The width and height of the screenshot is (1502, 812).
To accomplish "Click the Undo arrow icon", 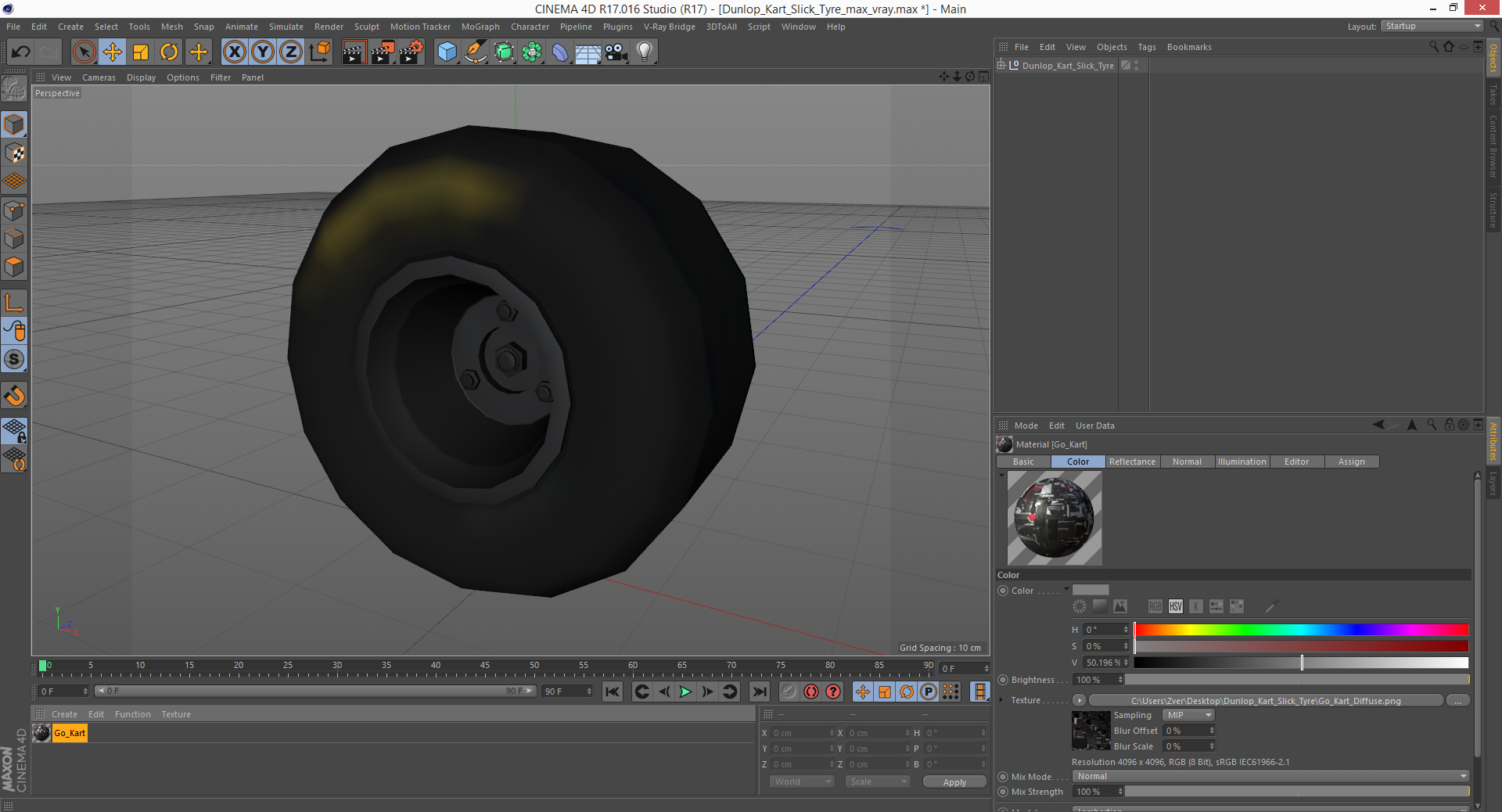I will pos(21,52).
